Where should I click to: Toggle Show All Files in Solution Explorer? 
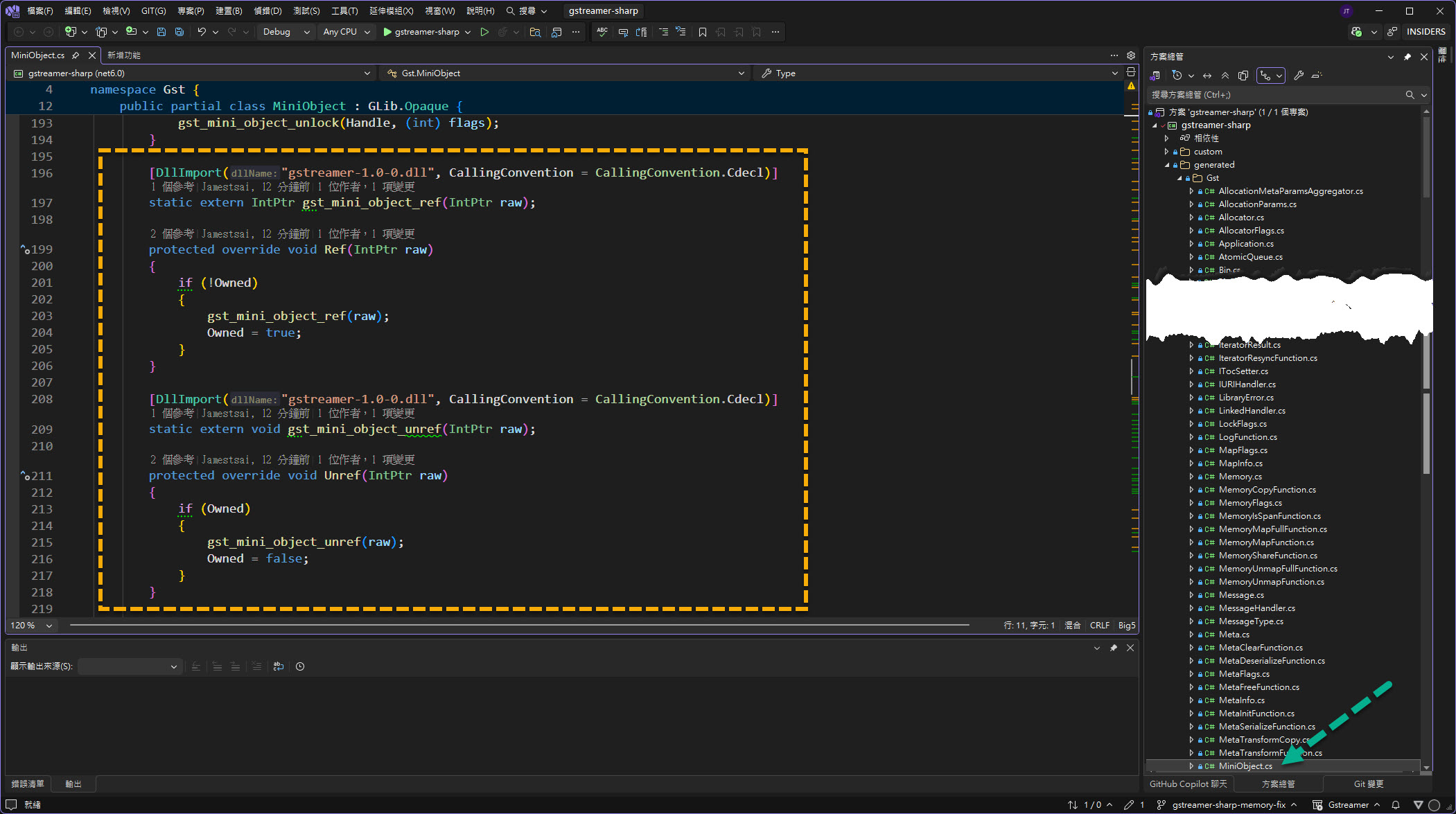click(x=1243, y=76)
